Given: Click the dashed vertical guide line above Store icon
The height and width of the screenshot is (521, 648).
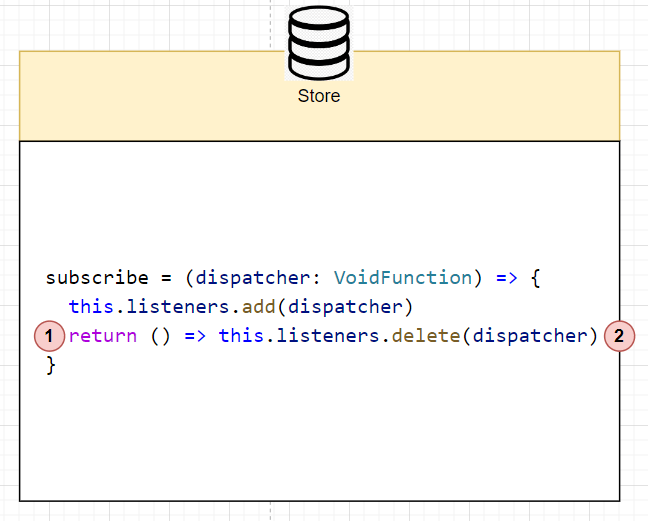Looking at the screenshot, I should coord(270,20).
